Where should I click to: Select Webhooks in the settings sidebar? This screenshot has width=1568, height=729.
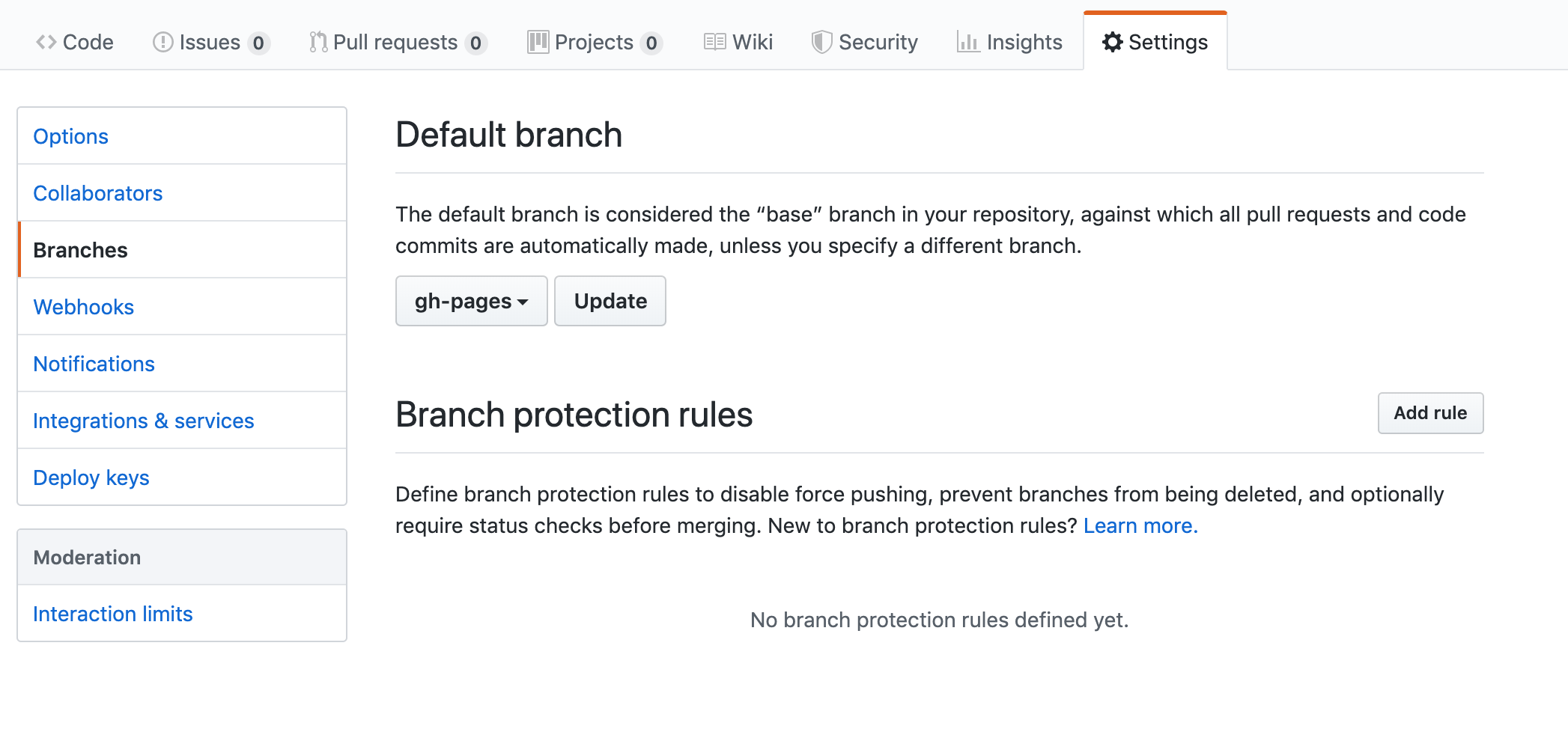click(83, 307)
